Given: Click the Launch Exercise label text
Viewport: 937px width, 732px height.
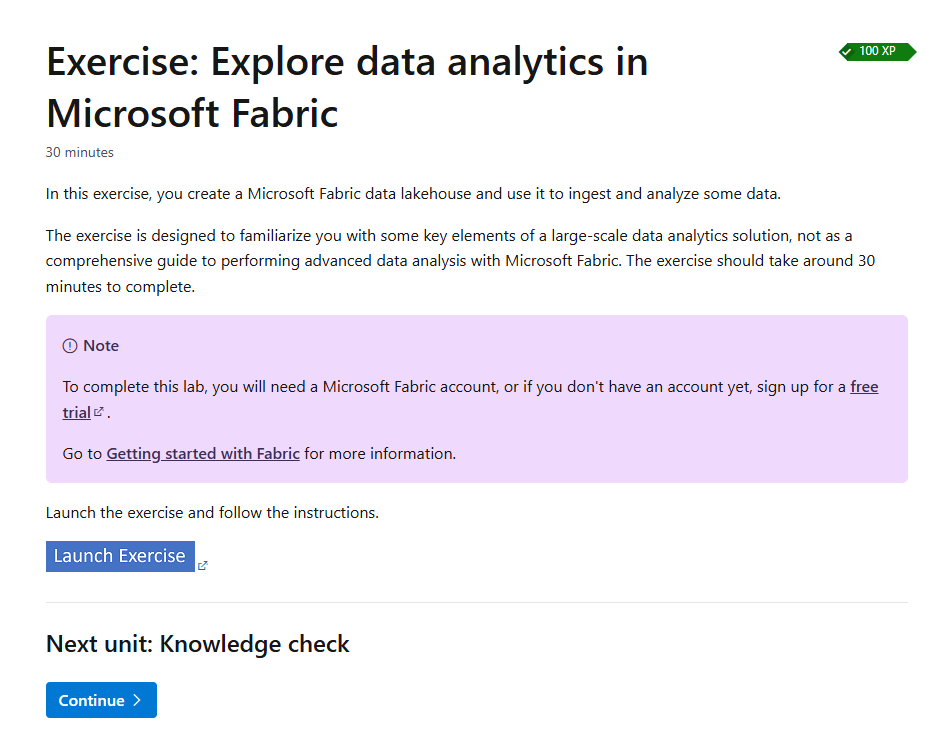Looking at the screenshot, I should (119, 556).
